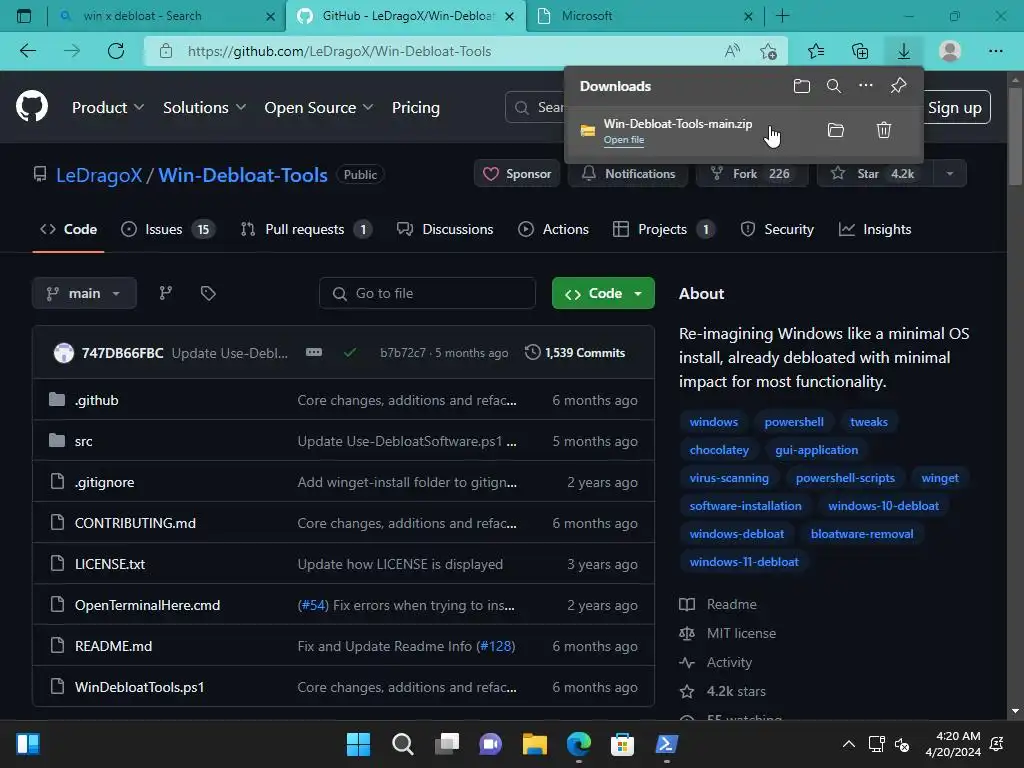Expand Product navigation menu

tap(108, 108)
